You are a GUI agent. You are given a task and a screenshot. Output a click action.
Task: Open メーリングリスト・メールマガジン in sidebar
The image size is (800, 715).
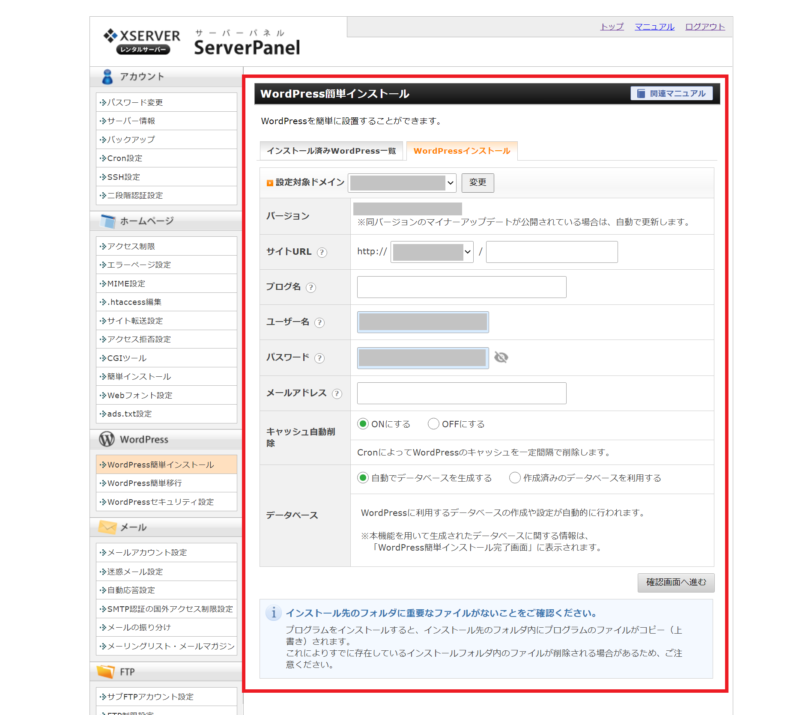pos(166,646)
